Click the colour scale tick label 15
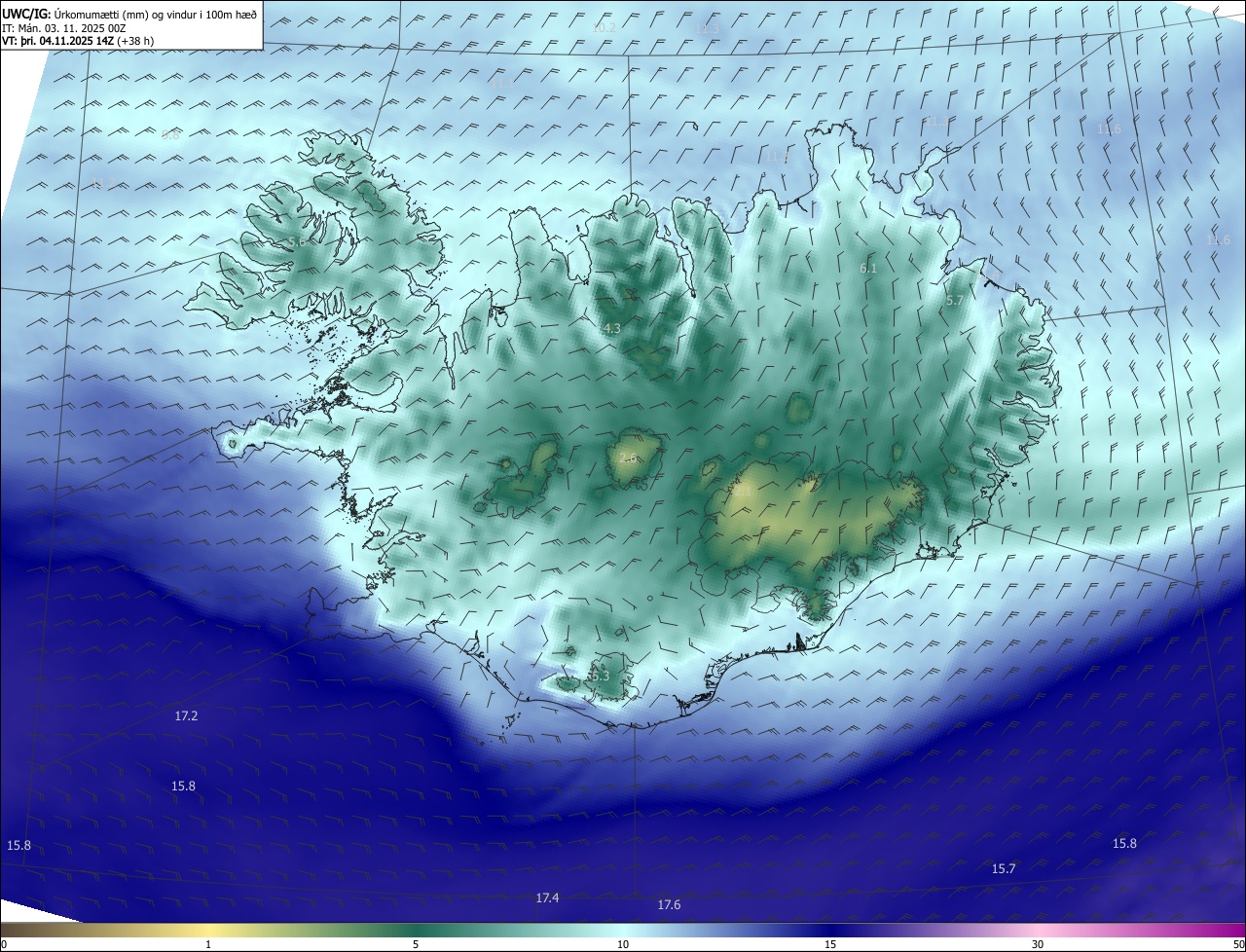This screenshot has width=1246, height=952. (830, 944)
